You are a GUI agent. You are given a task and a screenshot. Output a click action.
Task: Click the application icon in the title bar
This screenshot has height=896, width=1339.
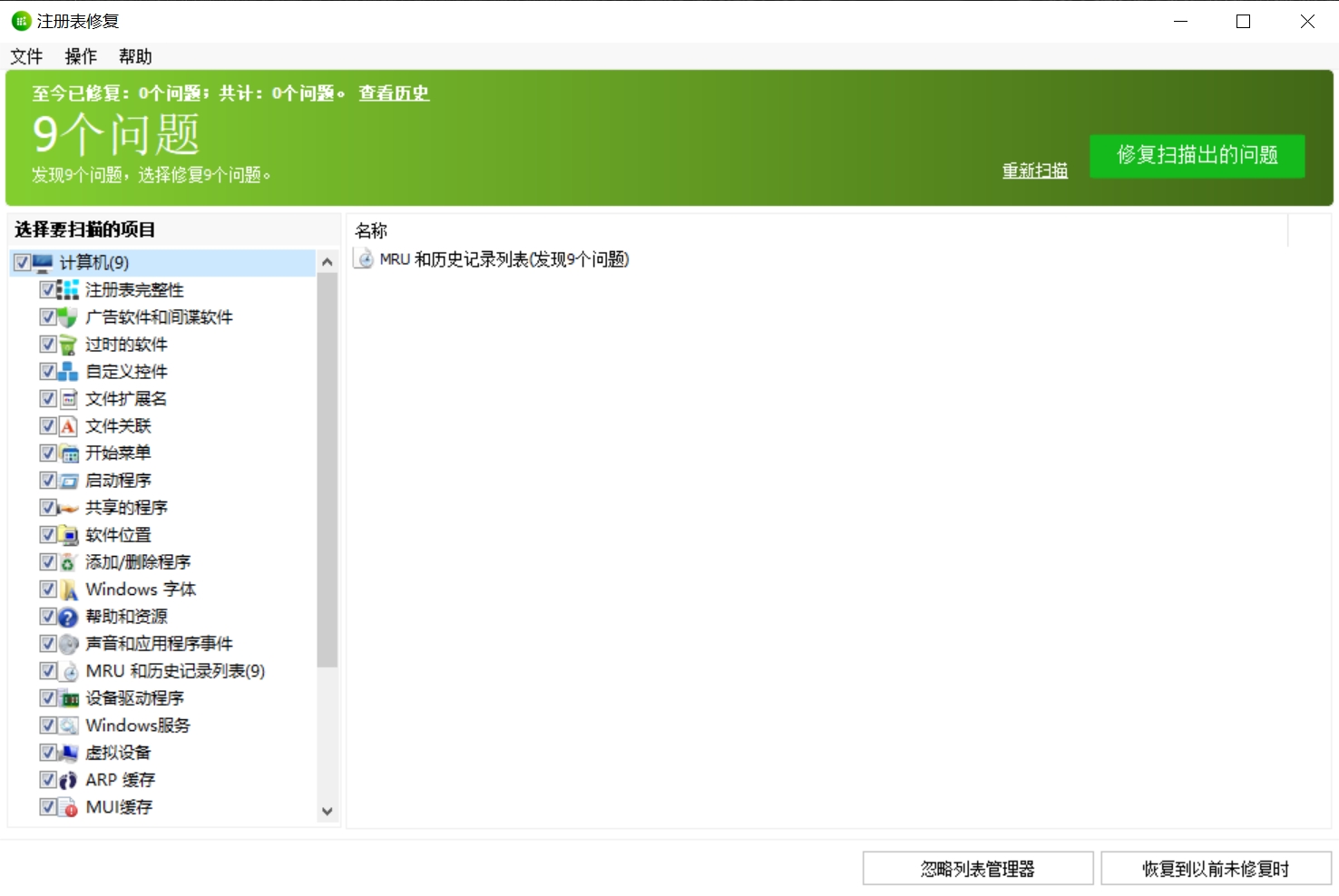(x=19, y=20)
